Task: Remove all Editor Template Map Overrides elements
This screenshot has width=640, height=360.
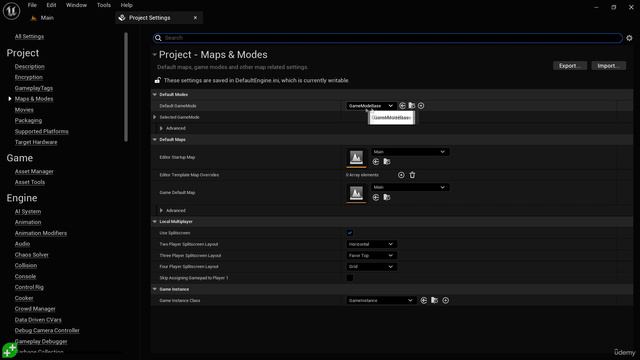Action: [412, 175]
